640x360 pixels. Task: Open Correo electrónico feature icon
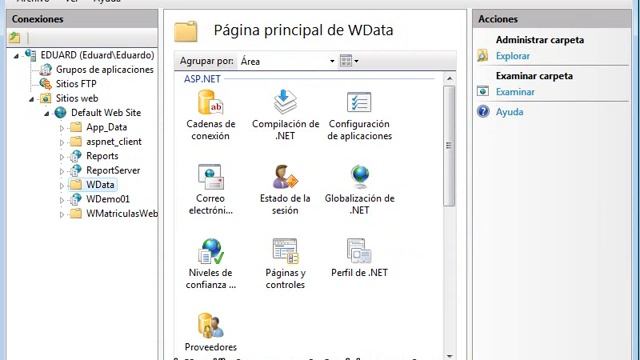click(210, 177)
